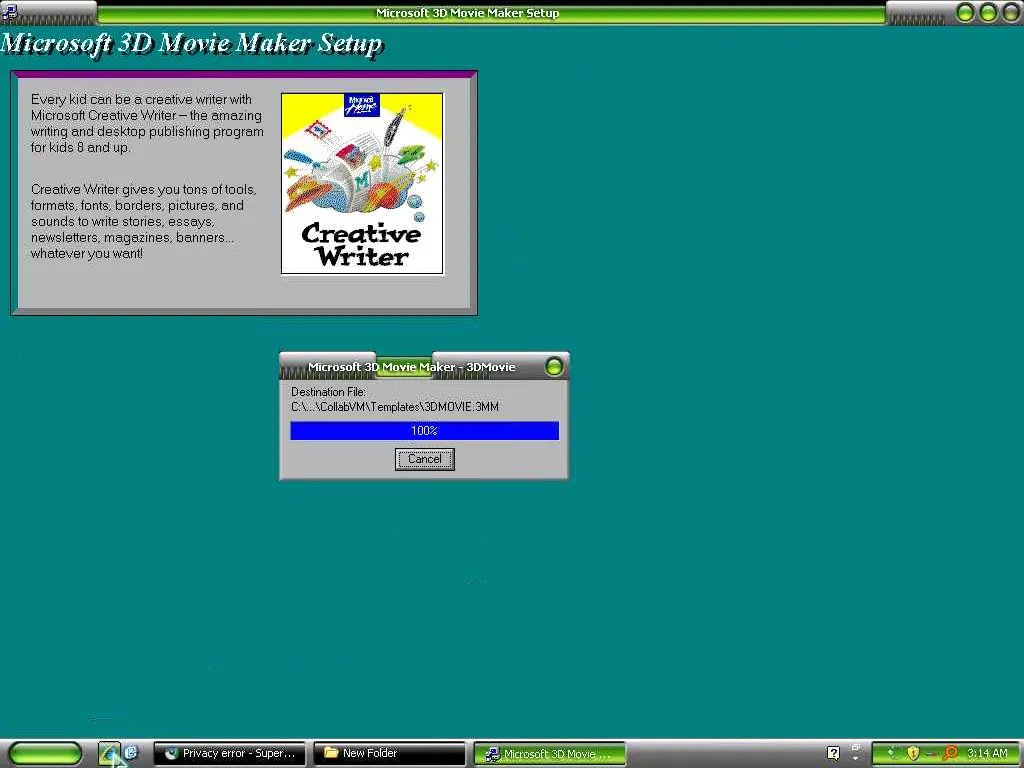
Task: Close the setup window with last green button
Action: [x=1011, y=12]
